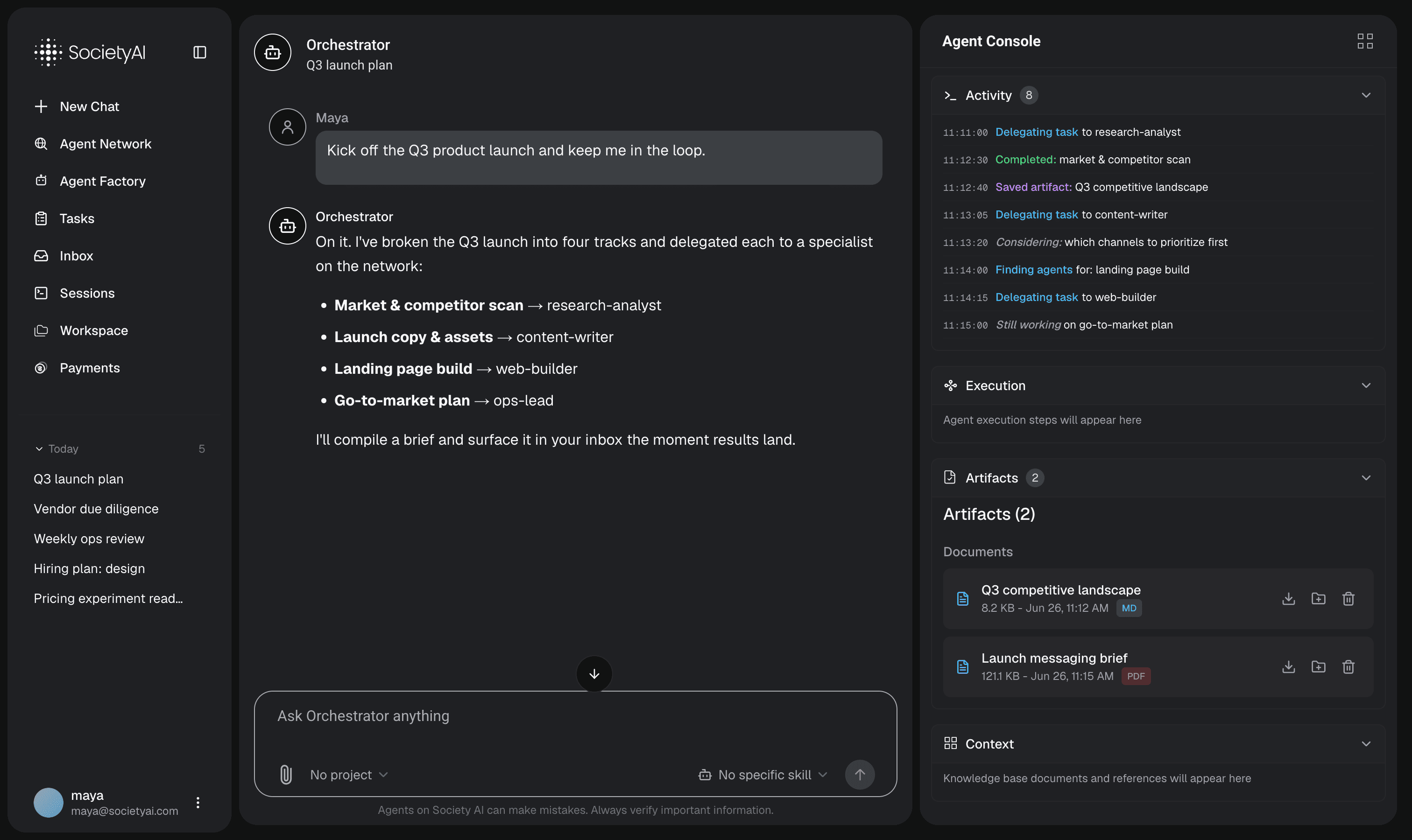Send the message with the up-arrow button

tap(860, 775)
